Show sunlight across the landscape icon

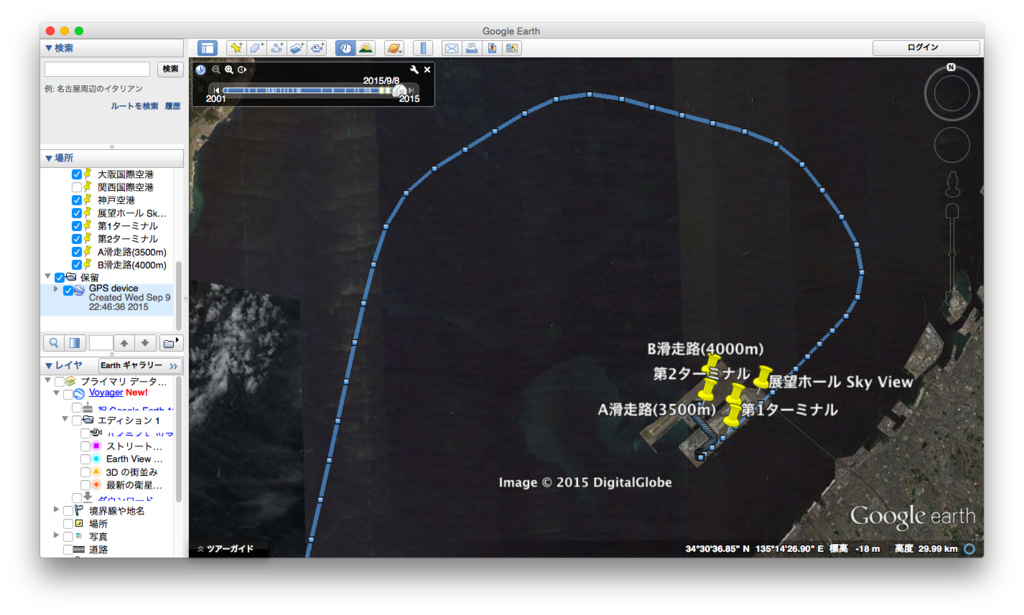point(366,48)
